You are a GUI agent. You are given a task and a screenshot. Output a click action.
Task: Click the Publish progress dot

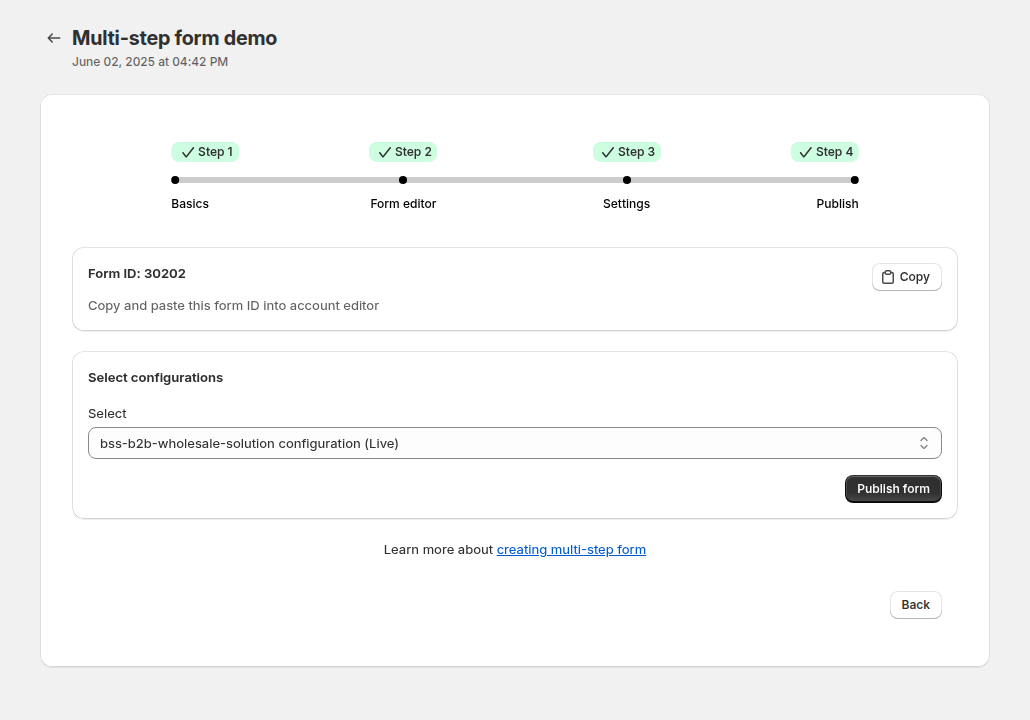tap(855, 180)
